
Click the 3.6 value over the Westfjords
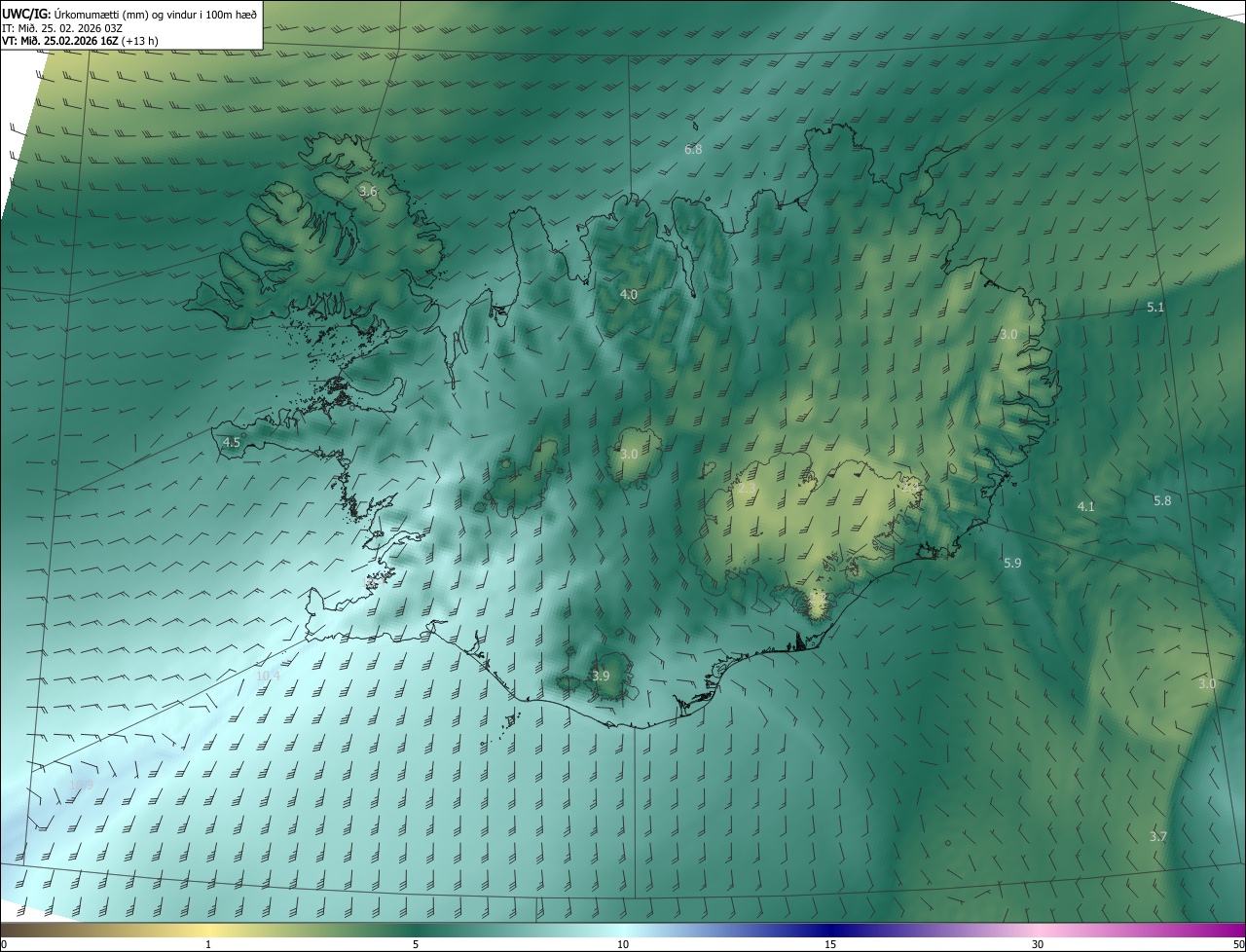(368, 192)
